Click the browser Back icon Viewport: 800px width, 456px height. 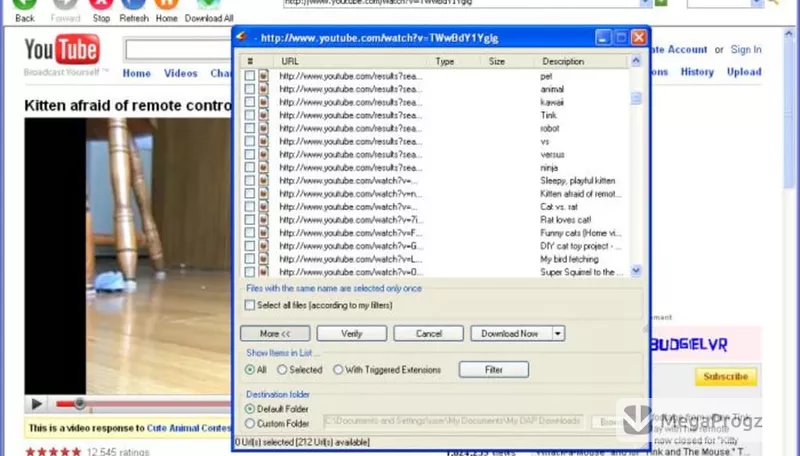(24, 4)
